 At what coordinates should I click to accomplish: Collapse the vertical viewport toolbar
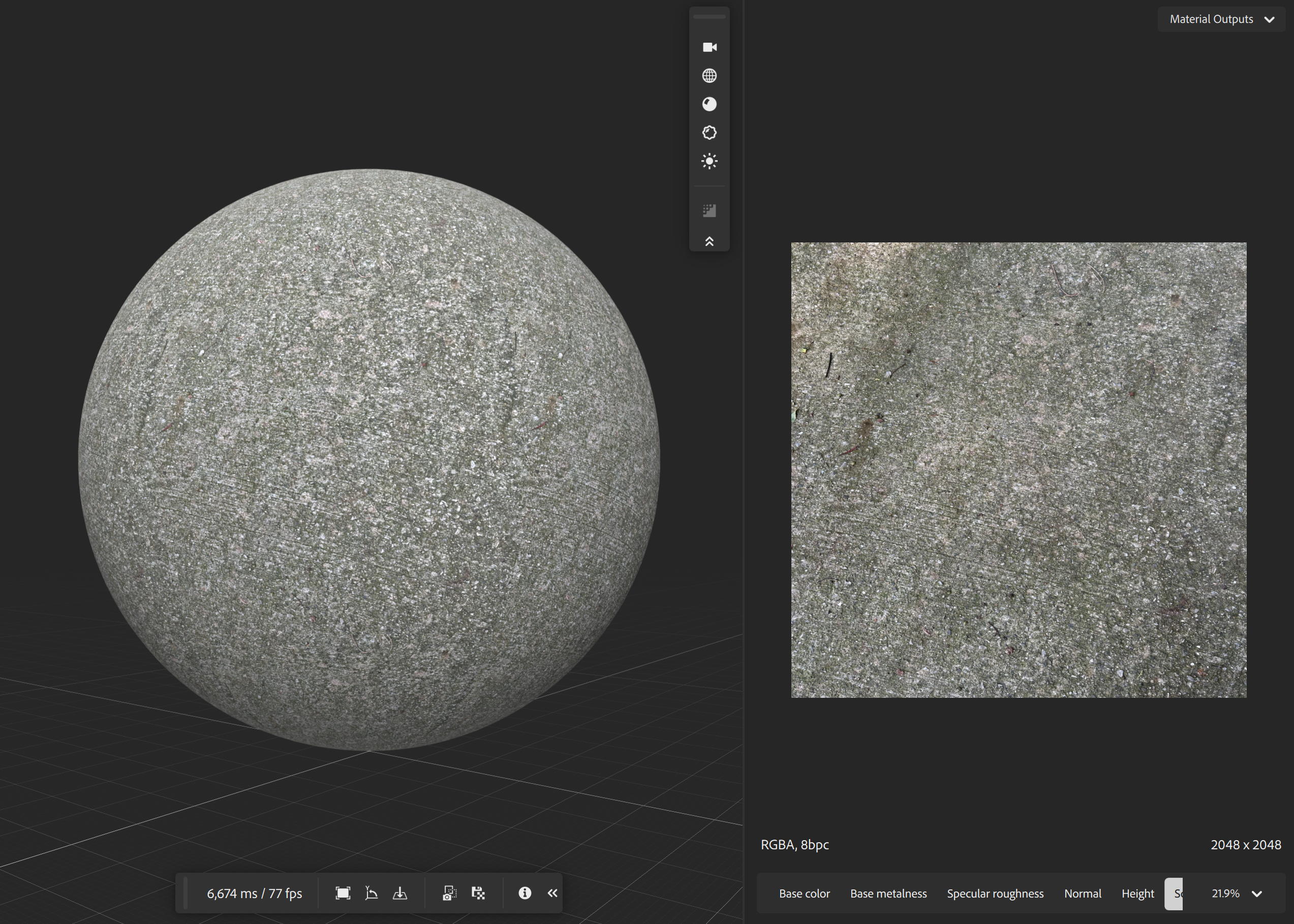pos(710,241)
